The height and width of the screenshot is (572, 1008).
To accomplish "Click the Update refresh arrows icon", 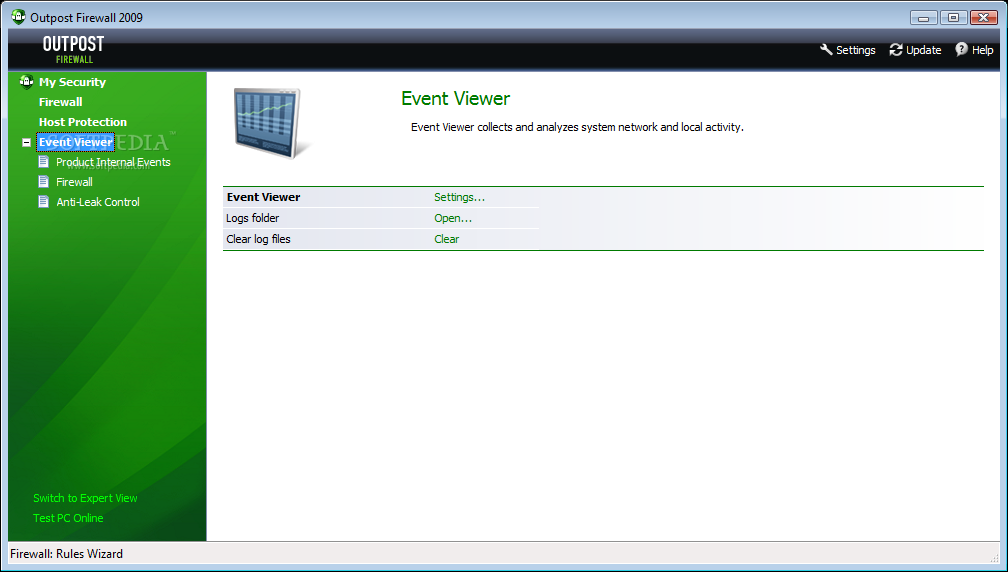I will click(896, 49).
